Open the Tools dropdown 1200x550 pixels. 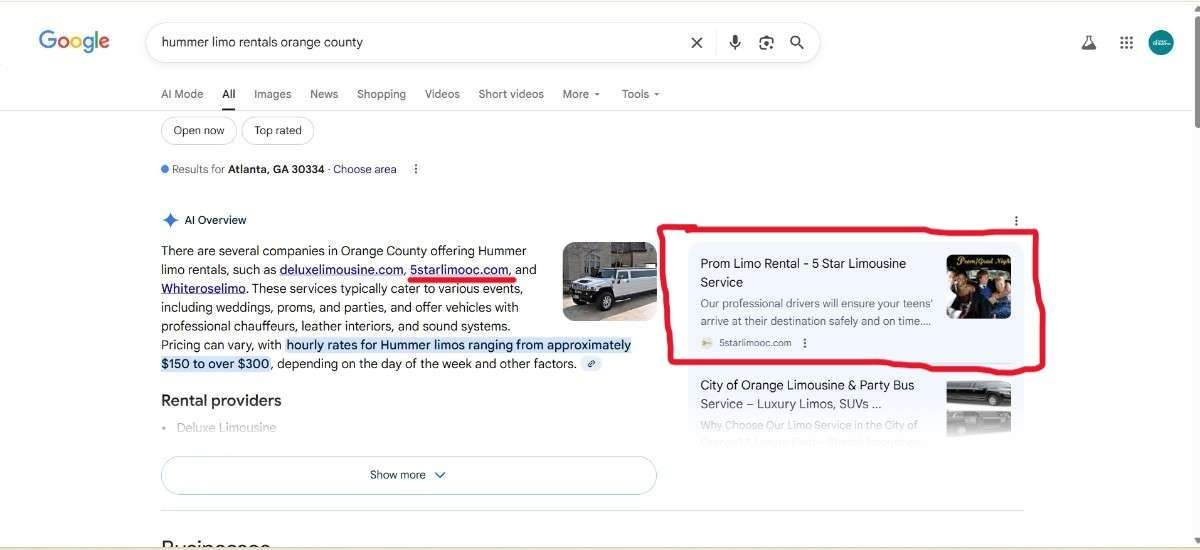coord(641,94)
